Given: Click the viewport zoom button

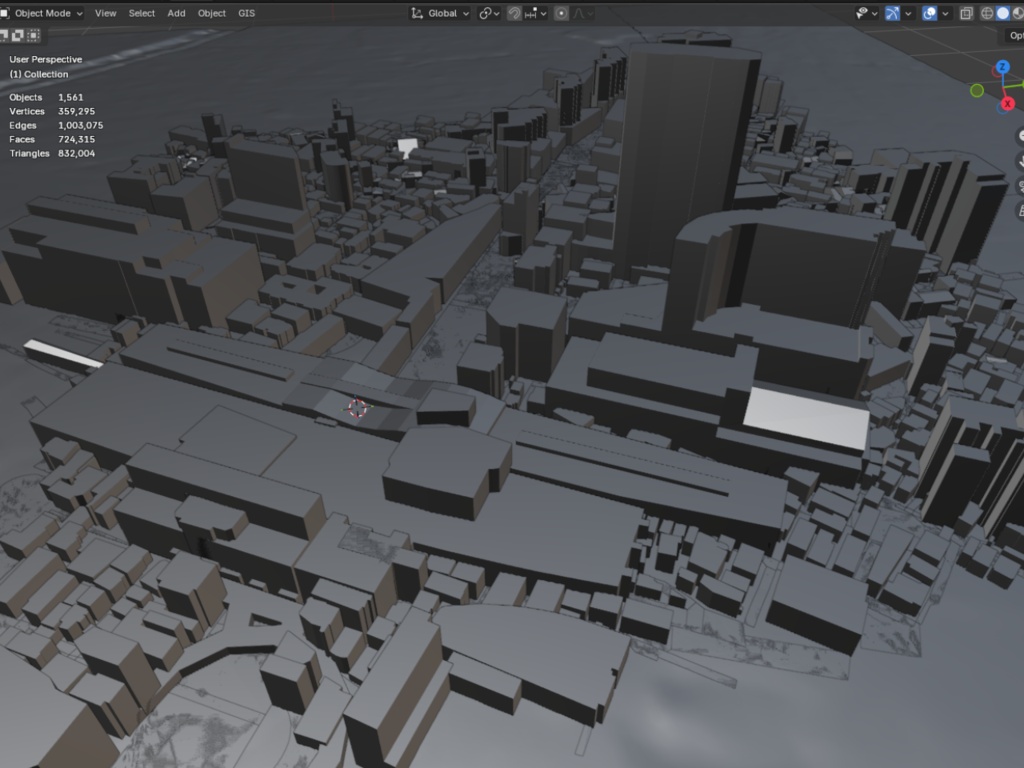Looking at the screenshot, I should click(x=1019, y=136).
